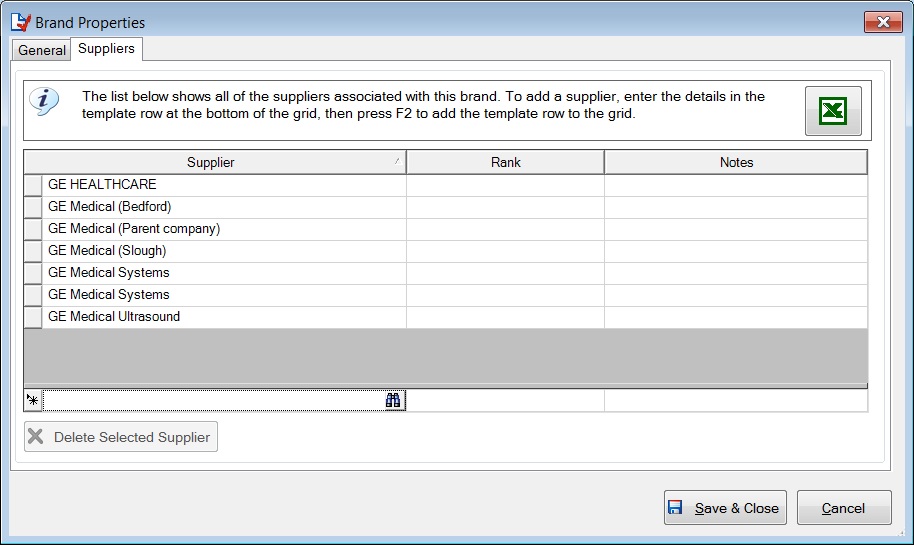This screenshot has height=545, width=914.
Task: Click Delete Selected Supplier button
Action: (x=121, y=437)
